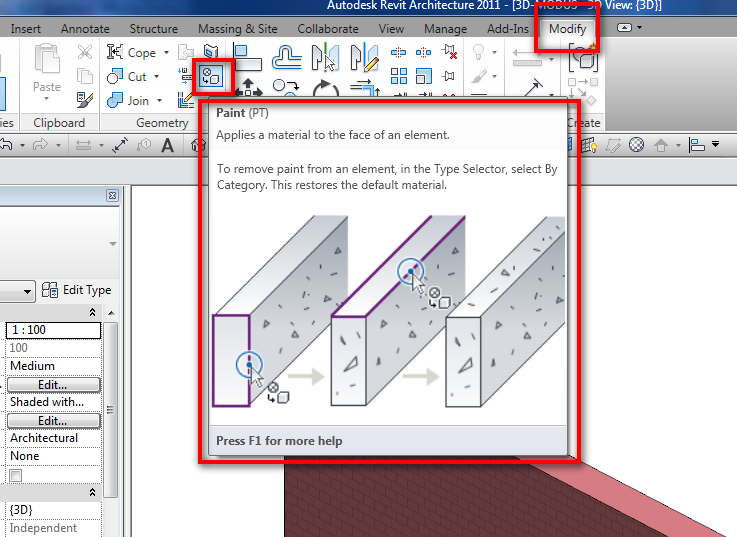Image resolution: width=737 pixels, height=537 pixels.
Task: Click quick access Aligned Dimension icon
Action: (x=120, y=145)
